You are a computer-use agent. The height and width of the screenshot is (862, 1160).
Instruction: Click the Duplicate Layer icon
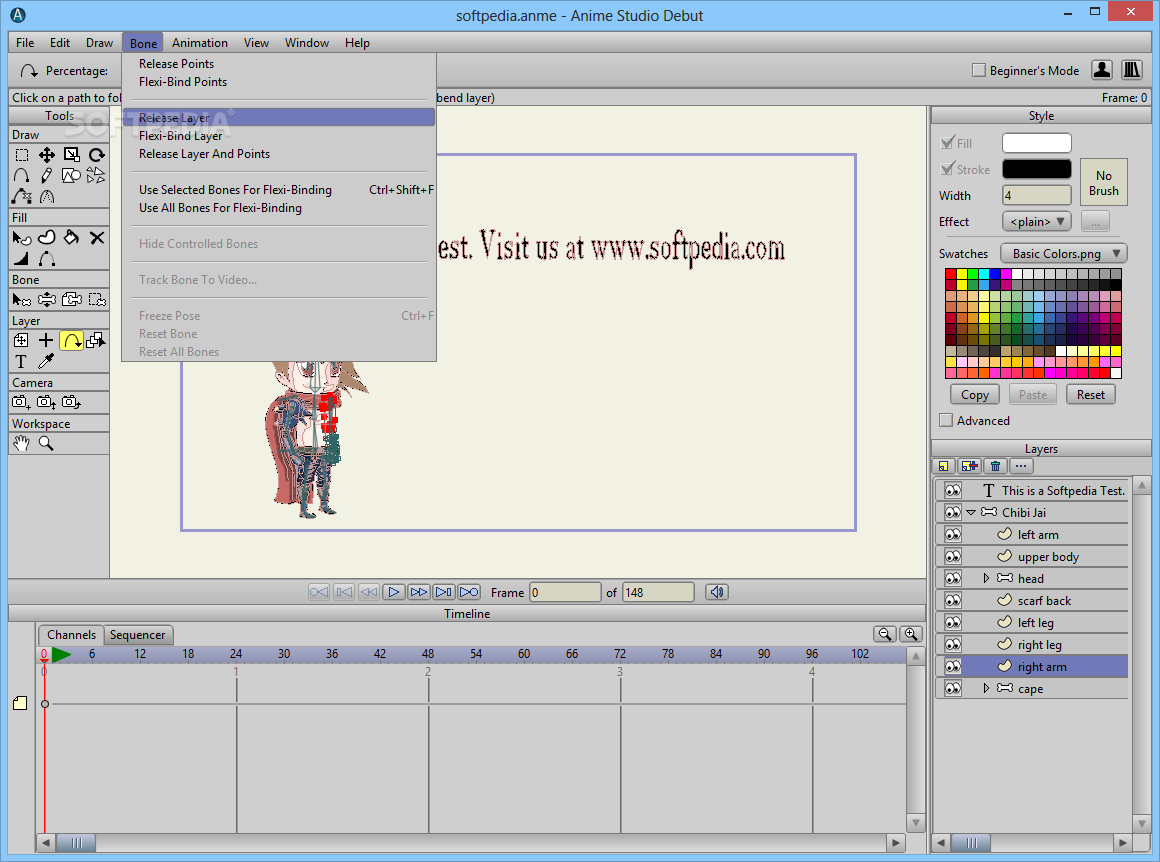coord(969,466)
